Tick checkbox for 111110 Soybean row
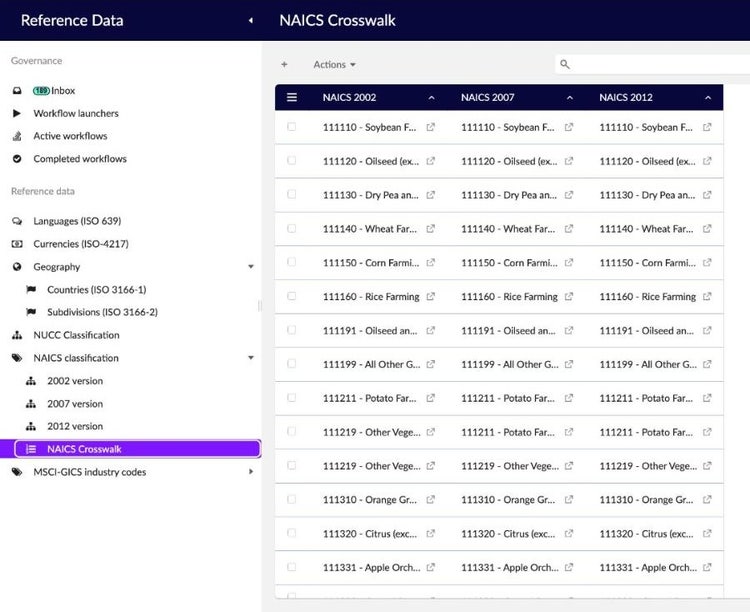Viewport: 750px width, 612px height. pos(291,127)
